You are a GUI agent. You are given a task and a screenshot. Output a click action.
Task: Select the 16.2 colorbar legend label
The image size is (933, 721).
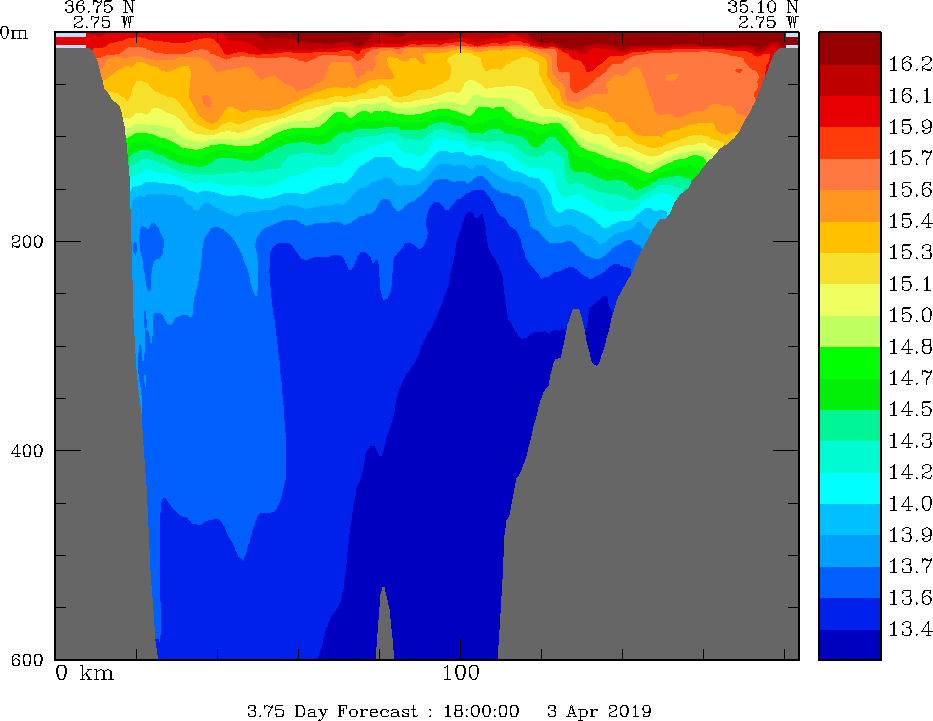tap(910, 64)
